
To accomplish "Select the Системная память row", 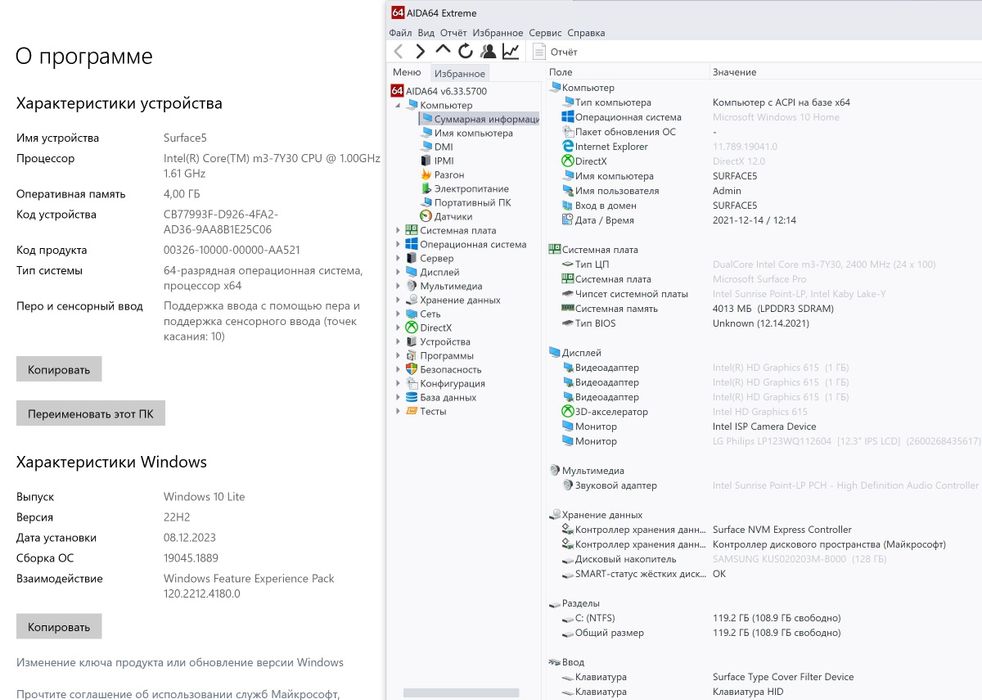I will click(x=764, y=308).
